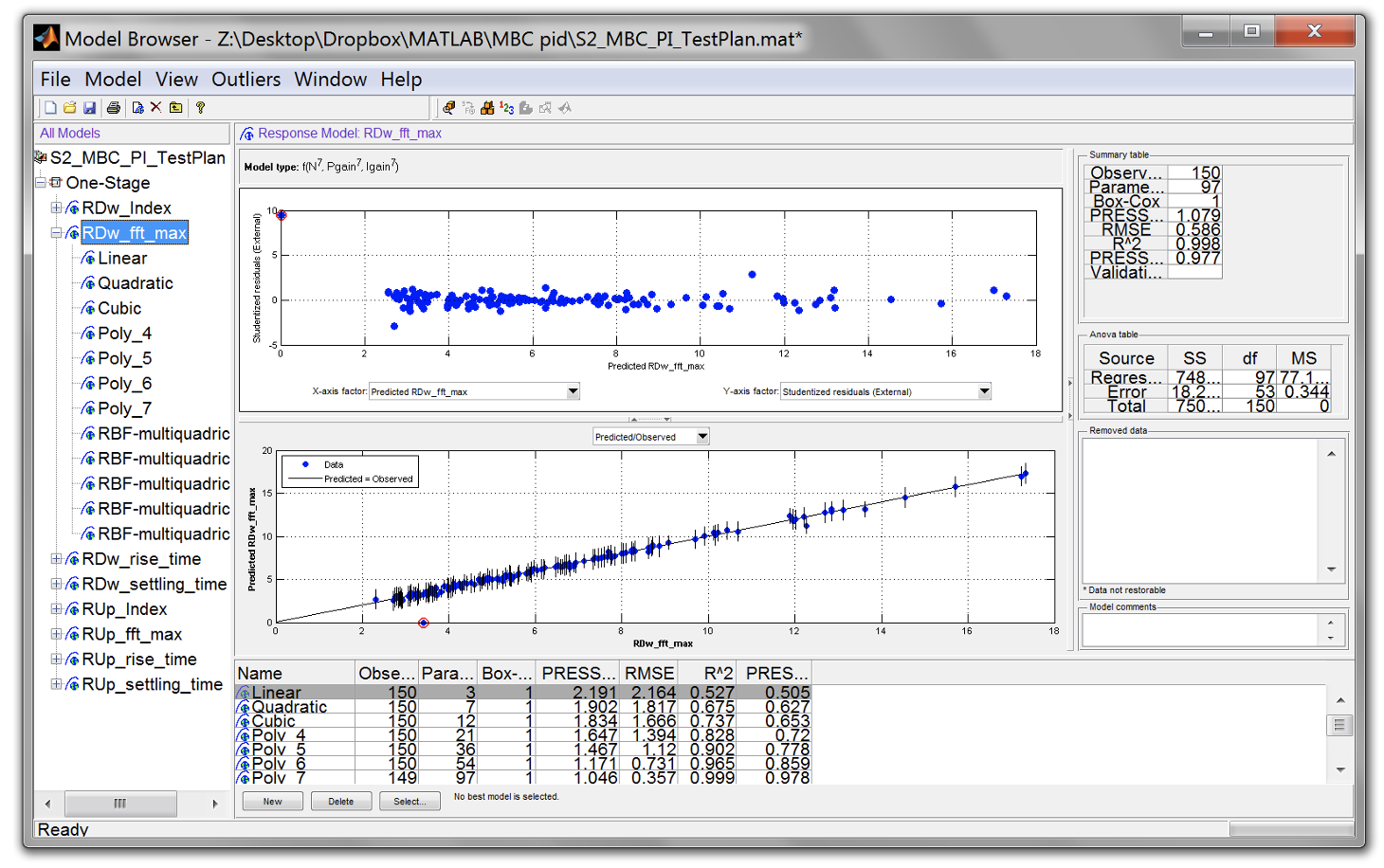Select the Poly_4 model node
The width and height of the screenshot is (1384, 868).
pos(124,334)
